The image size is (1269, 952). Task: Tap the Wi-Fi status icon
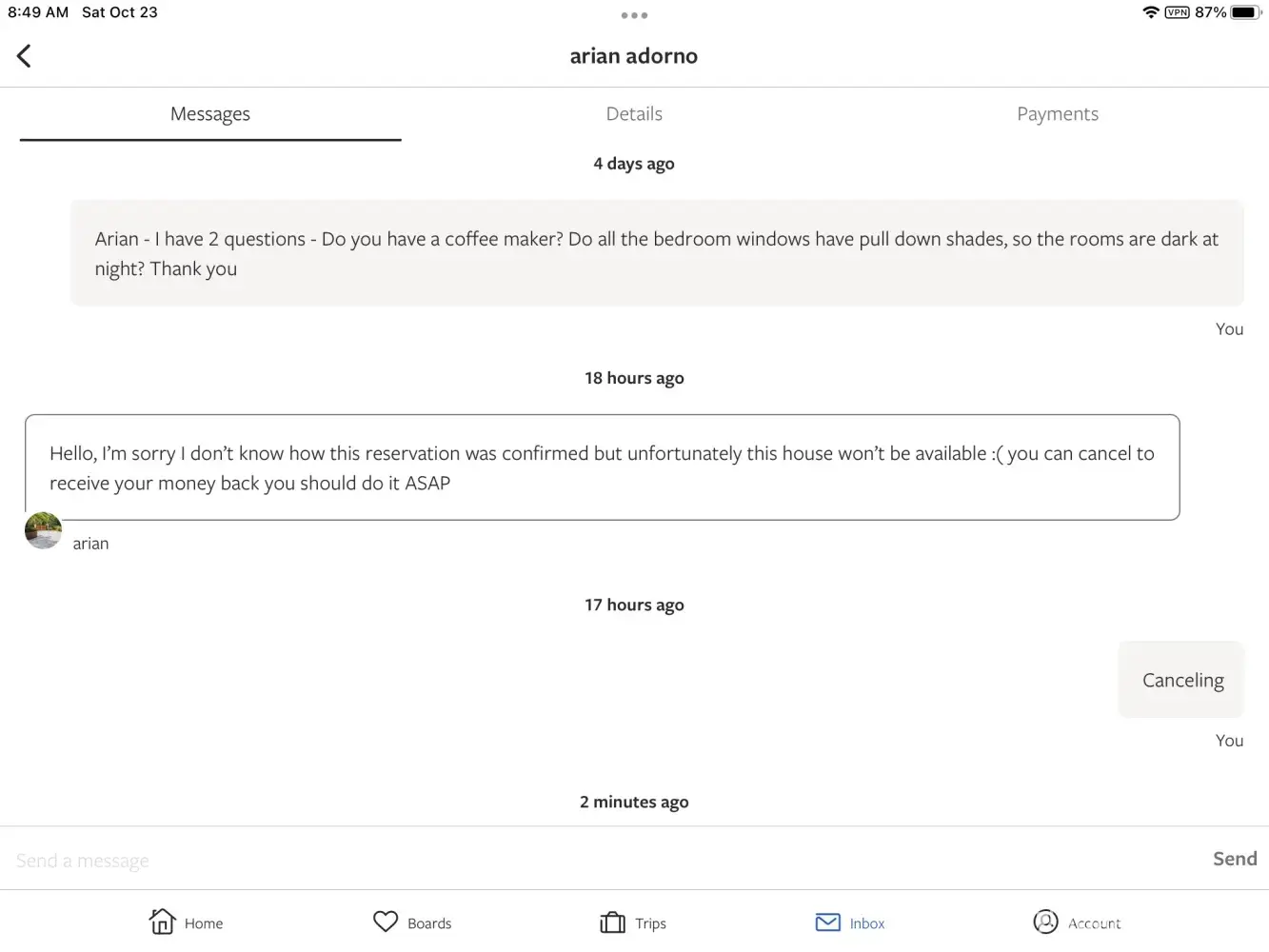[1151, 12]
